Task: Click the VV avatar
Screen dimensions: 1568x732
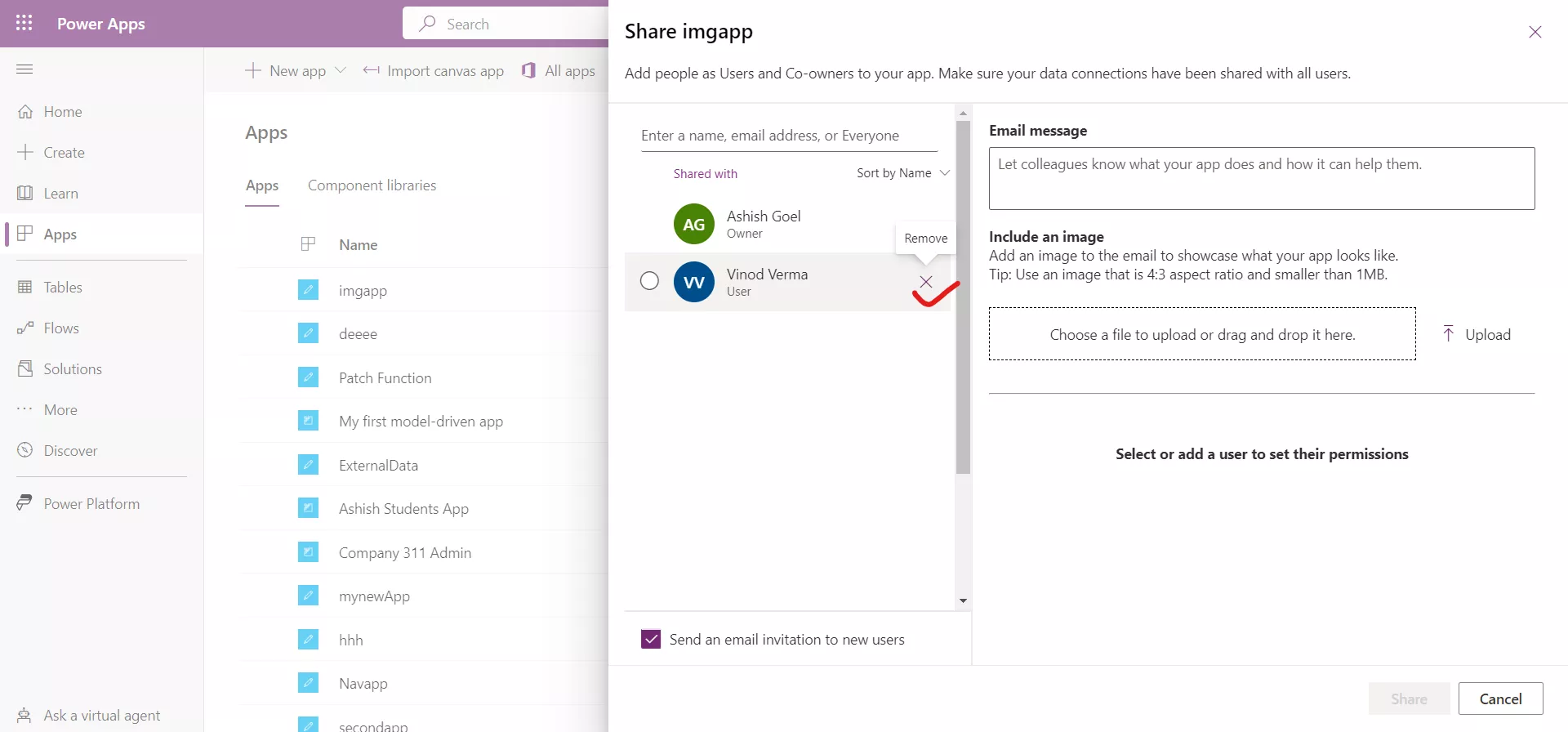Action: pyautogui.click(x=693, y=282)
